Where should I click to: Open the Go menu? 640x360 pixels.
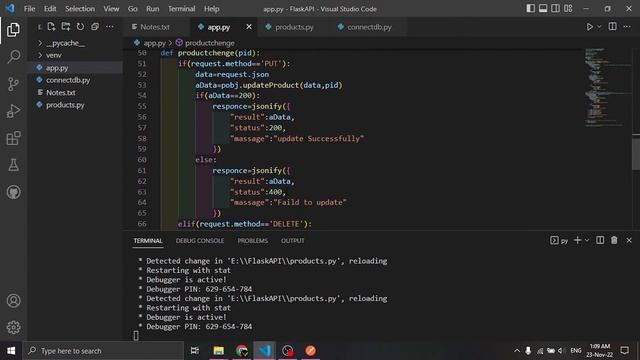click(133, 9)
